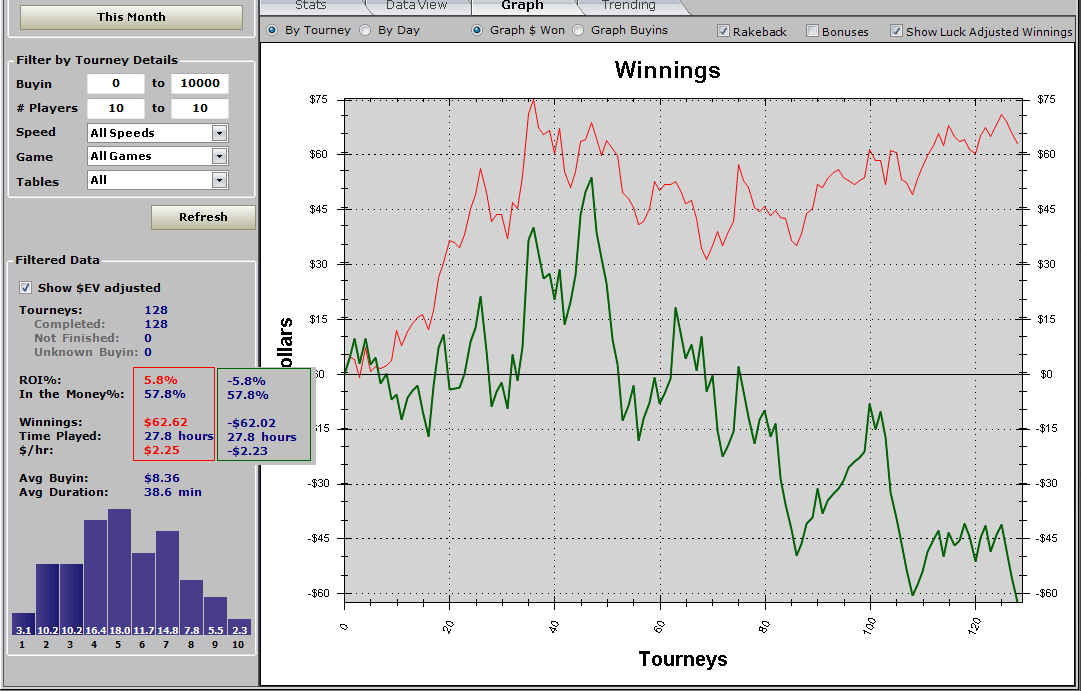
Task: Toggle Show Luck Adjusted Winnings checkbox
Action: 896,31
